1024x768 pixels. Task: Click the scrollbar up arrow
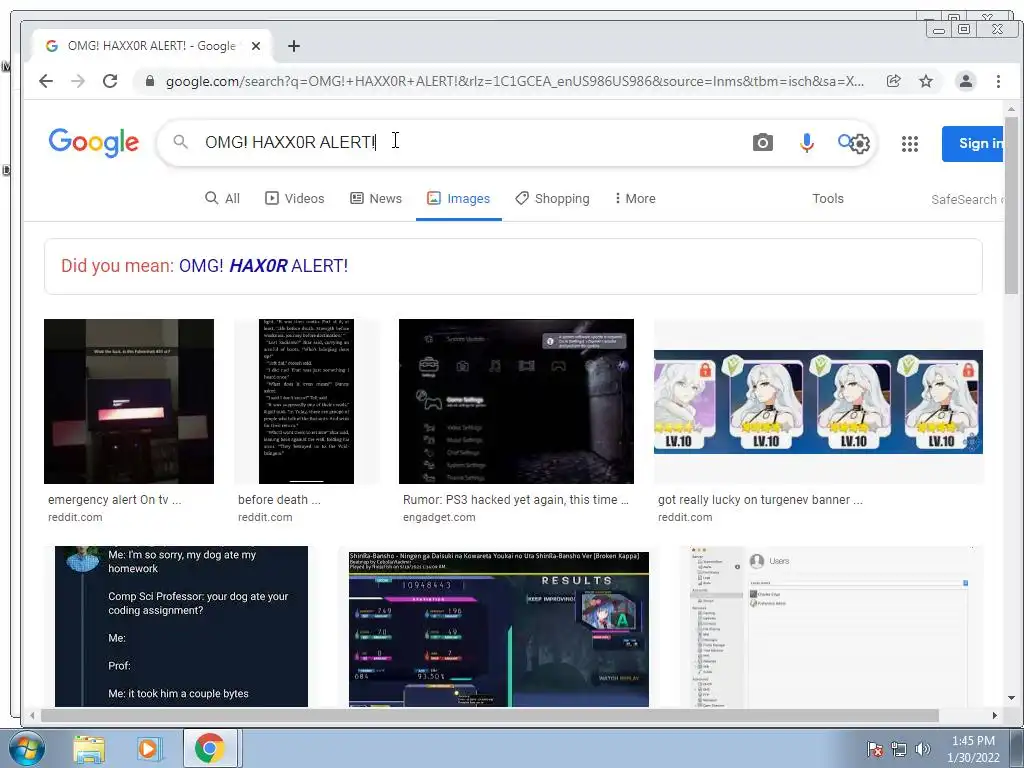click(1011, 109)
